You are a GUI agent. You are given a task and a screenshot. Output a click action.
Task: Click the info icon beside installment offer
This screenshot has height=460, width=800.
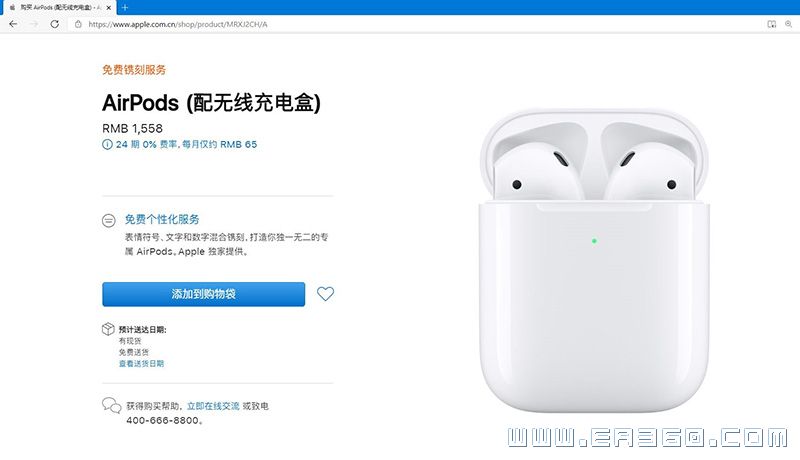[x=107, y=144]
